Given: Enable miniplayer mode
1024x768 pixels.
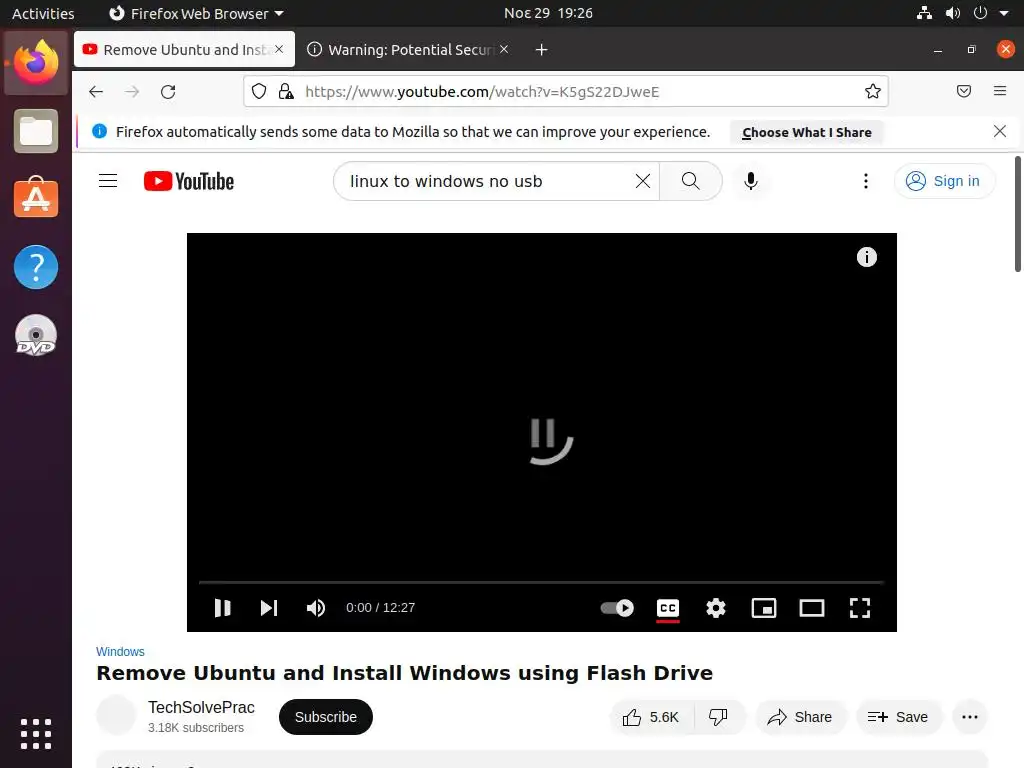Looking at the screenshot, I should (x=763, y=608).
